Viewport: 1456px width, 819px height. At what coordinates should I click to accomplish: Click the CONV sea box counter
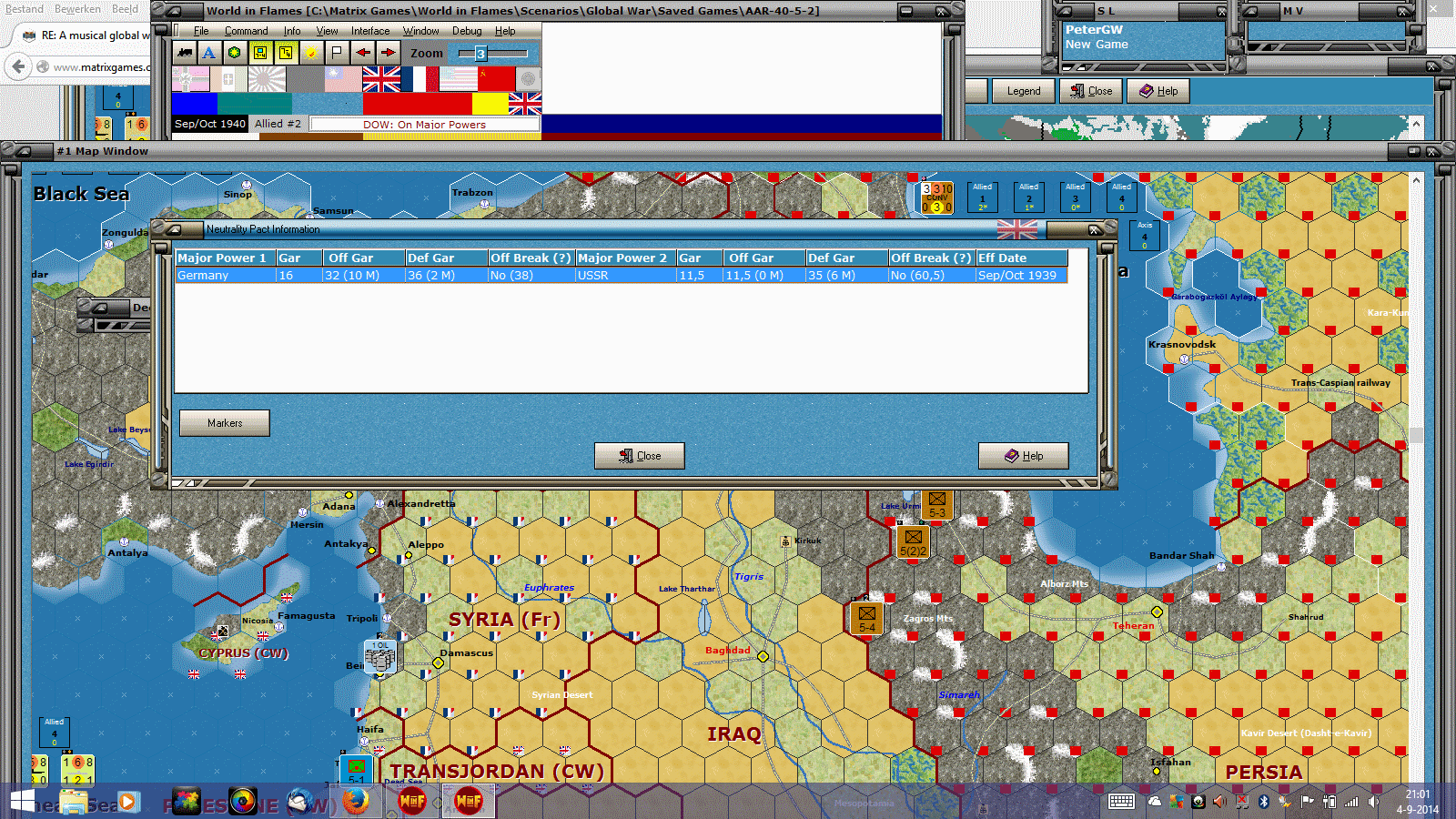point(937,197)
